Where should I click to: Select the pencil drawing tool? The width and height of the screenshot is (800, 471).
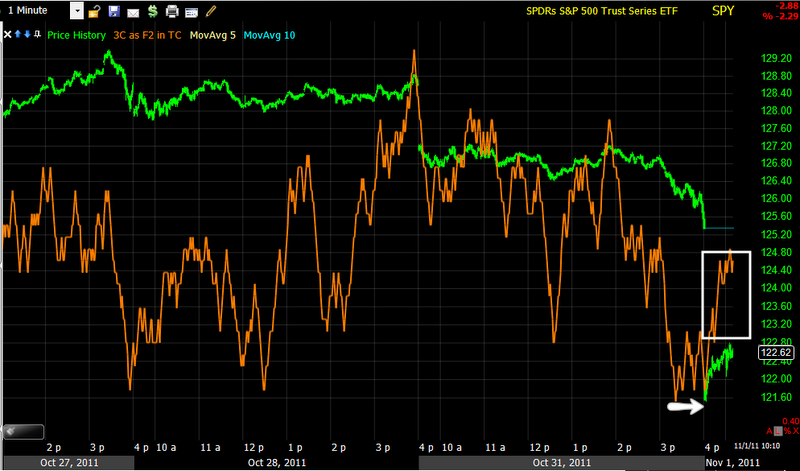click(210, 11)
